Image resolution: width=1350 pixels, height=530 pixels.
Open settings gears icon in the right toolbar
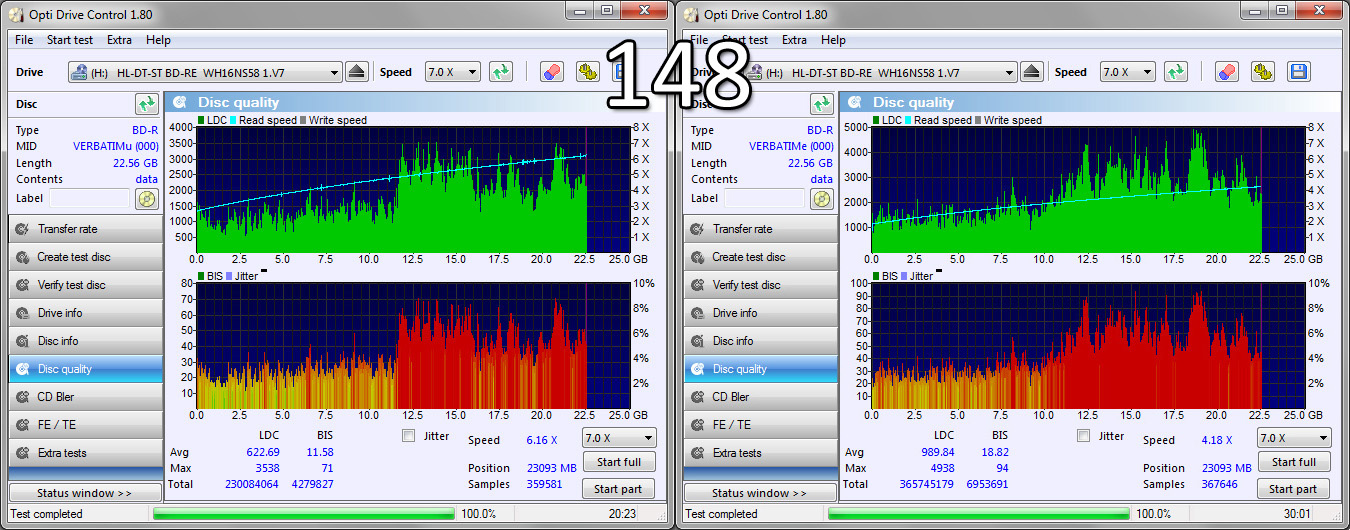coord(1263,72)
